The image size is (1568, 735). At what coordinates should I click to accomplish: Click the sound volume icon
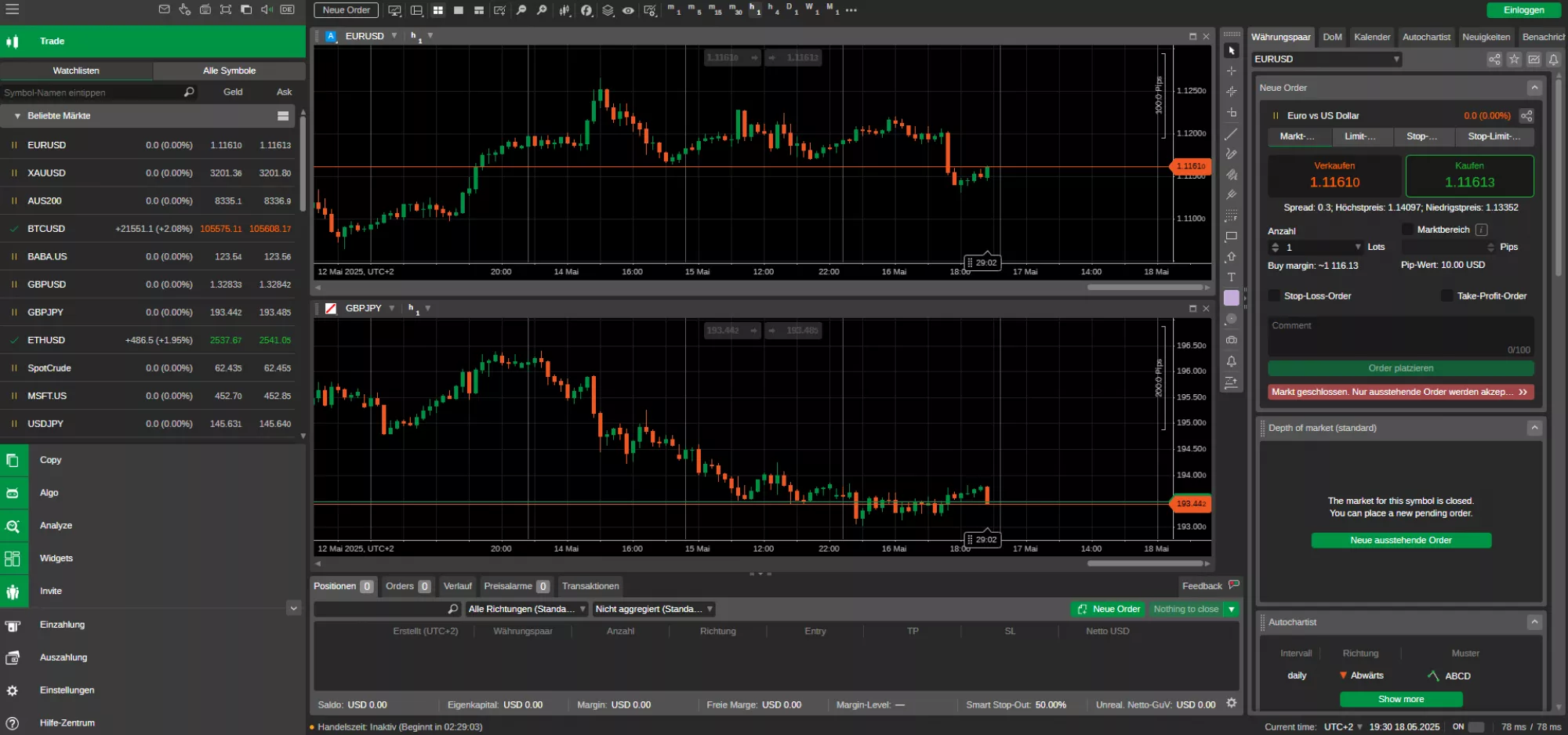tap(267, 9)
